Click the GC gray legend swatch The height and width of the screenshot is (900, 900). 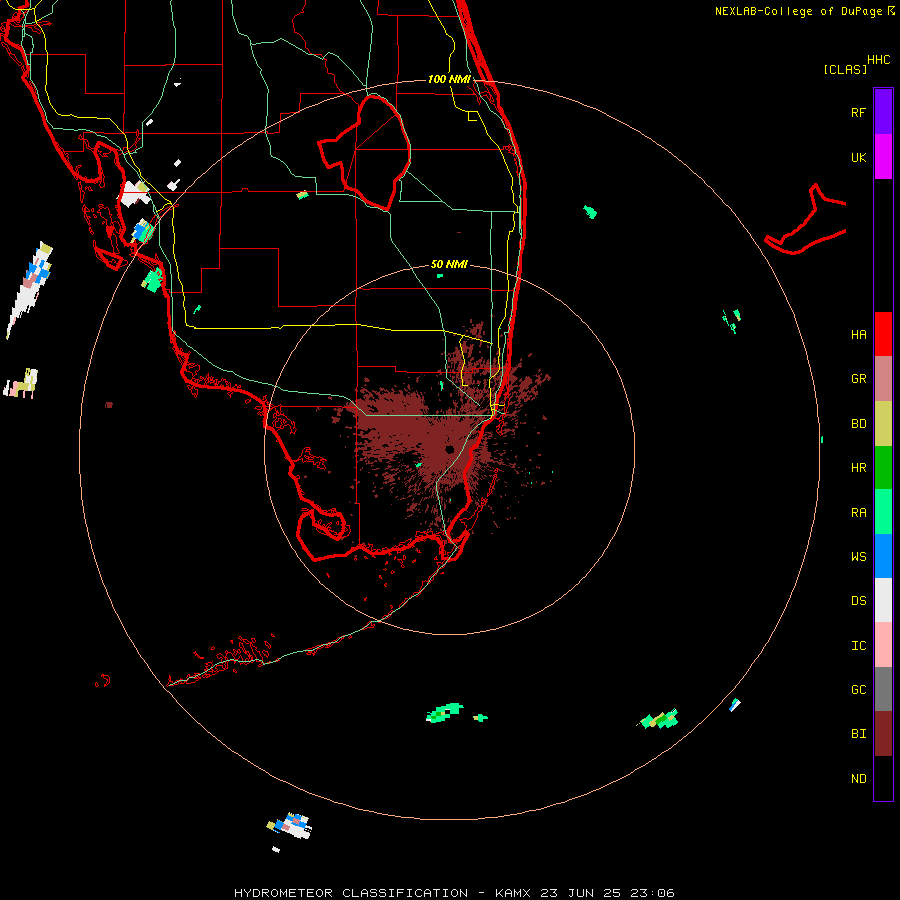[883, 689]
